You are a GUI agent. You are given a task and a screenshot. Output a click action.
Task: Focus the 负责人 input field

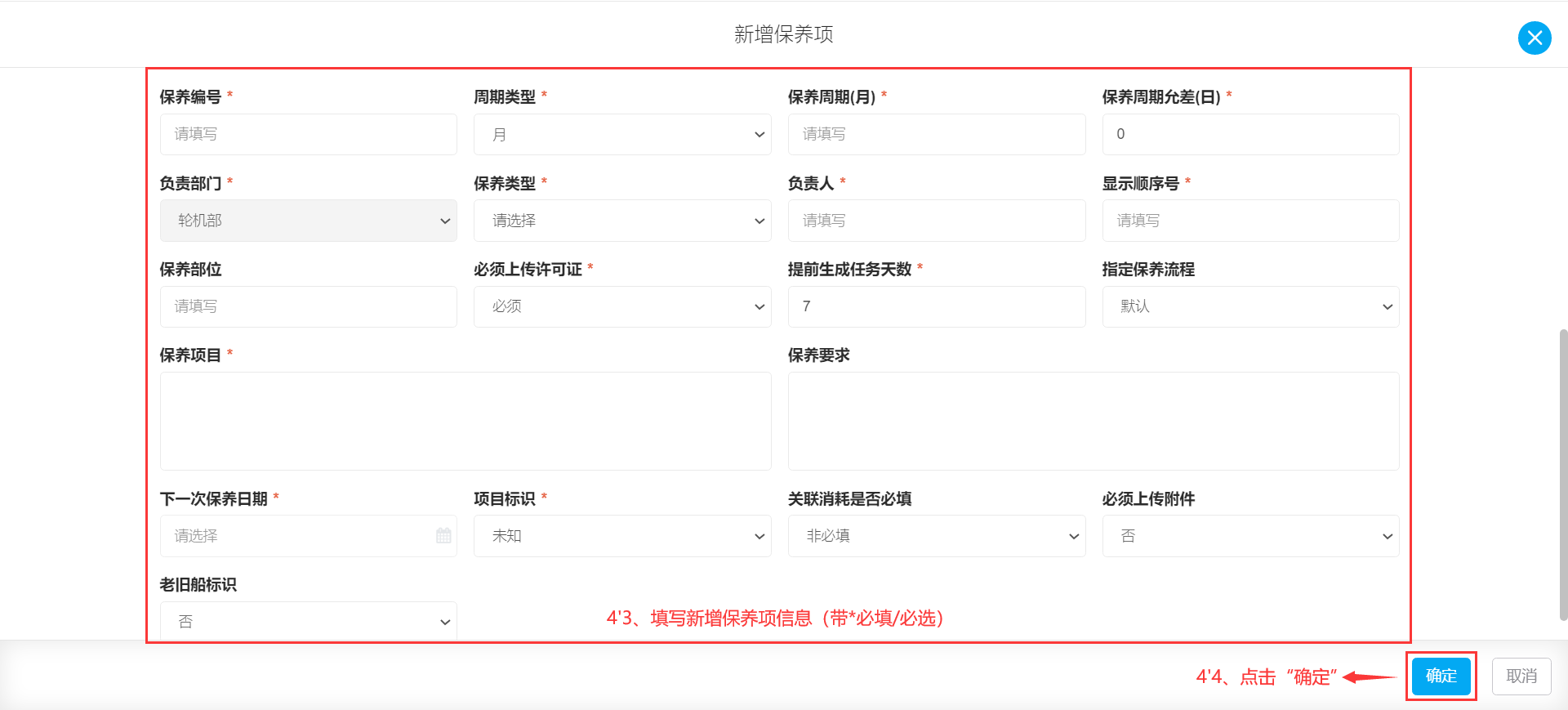coord(937,221)
